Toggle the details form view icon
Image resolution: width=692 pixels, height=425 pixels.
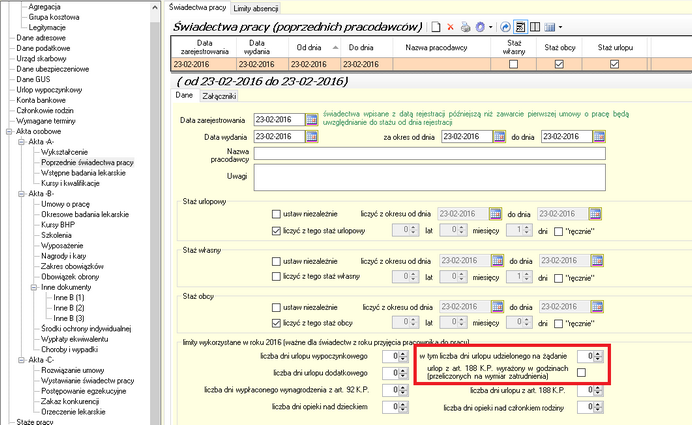coord(520,27)
